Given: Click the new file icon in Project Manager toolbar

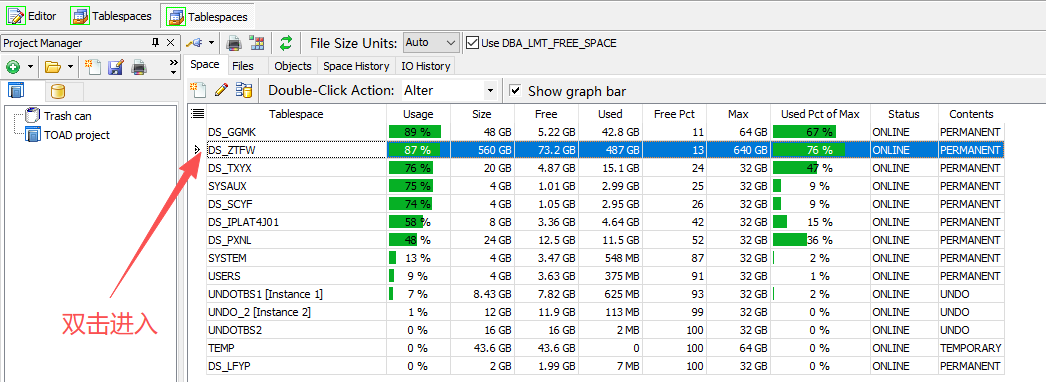Looking at the screenshot, I should pos(92,67).
